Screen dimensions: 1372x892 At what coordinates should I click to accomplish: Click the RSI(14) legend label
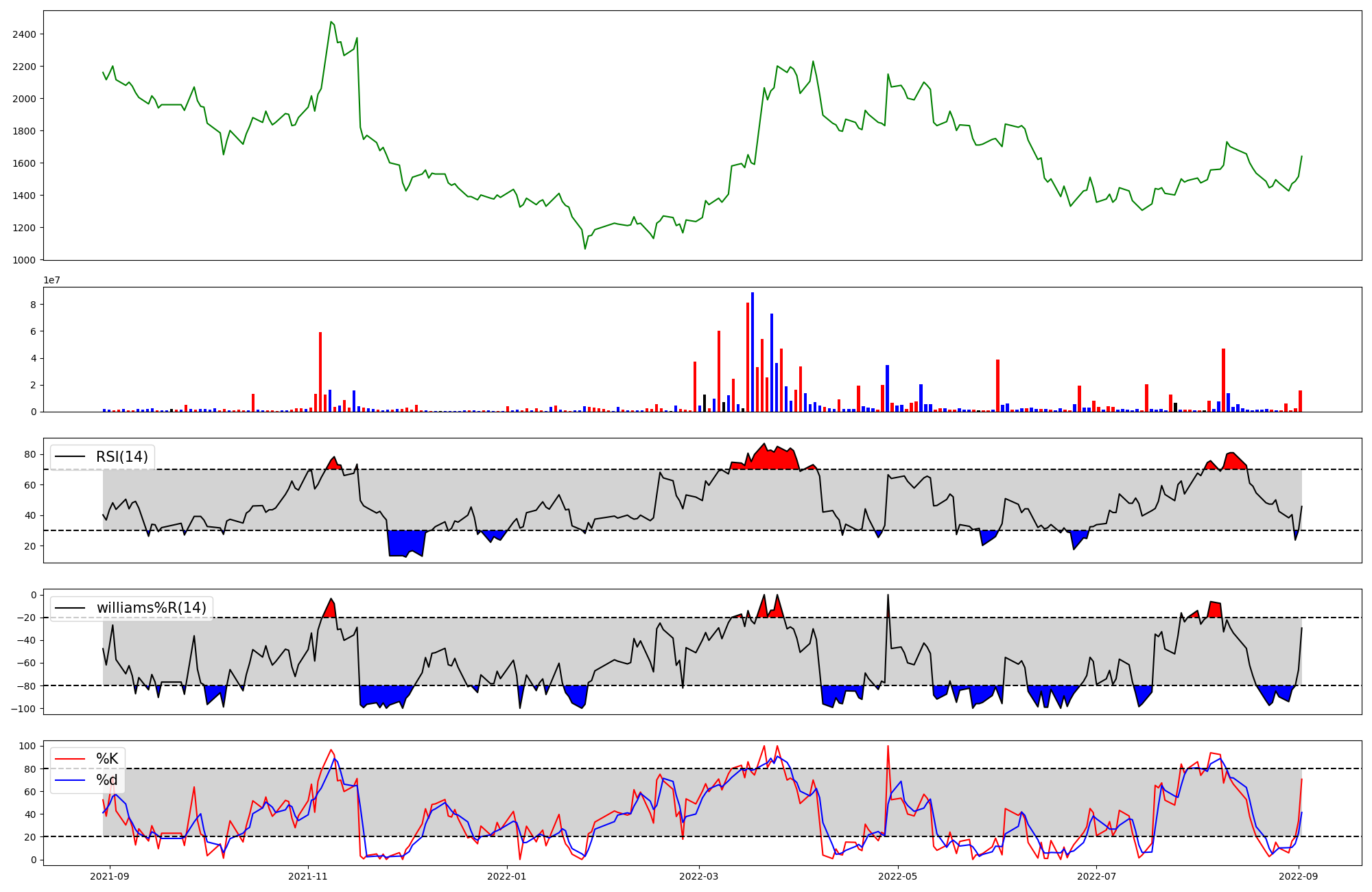coord(121,457)
